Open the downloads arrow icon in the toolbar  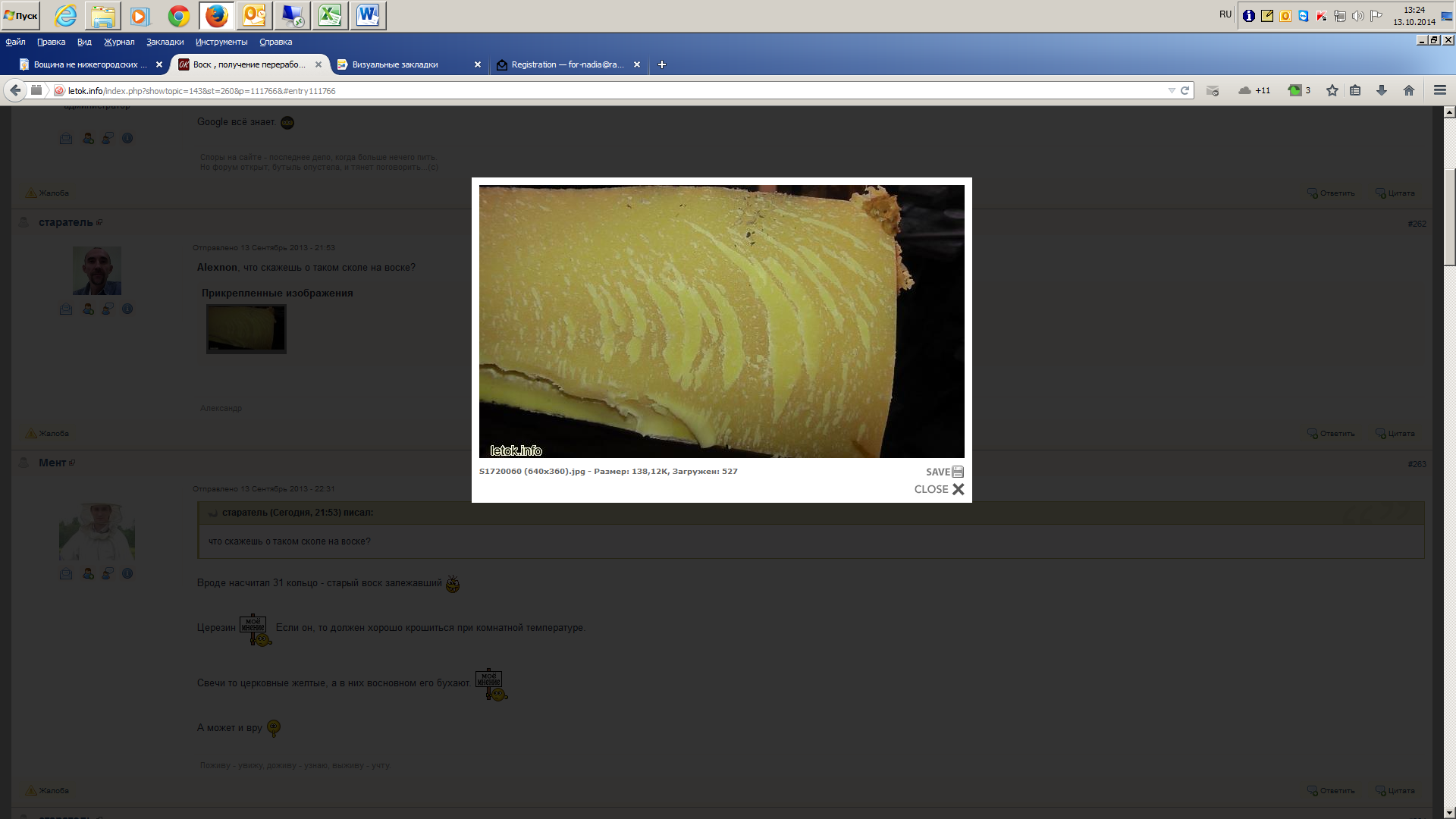tap(1382, 90)
